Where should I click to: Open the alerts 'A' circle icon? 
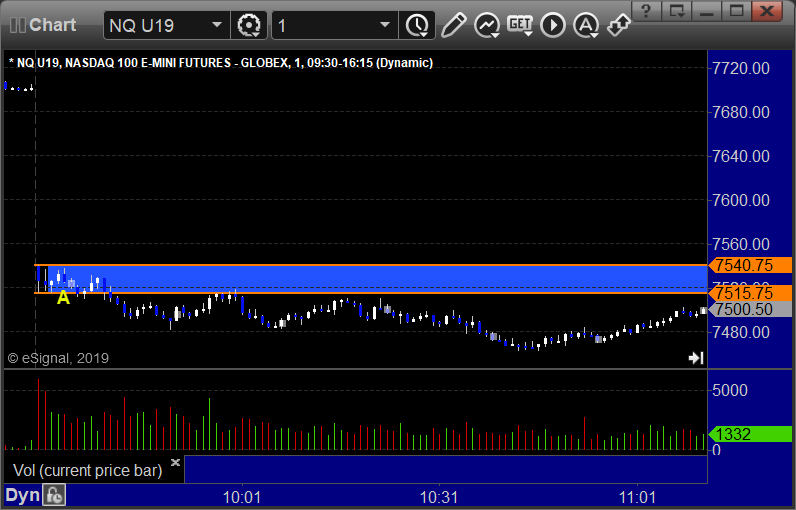(x=586, y=24)
